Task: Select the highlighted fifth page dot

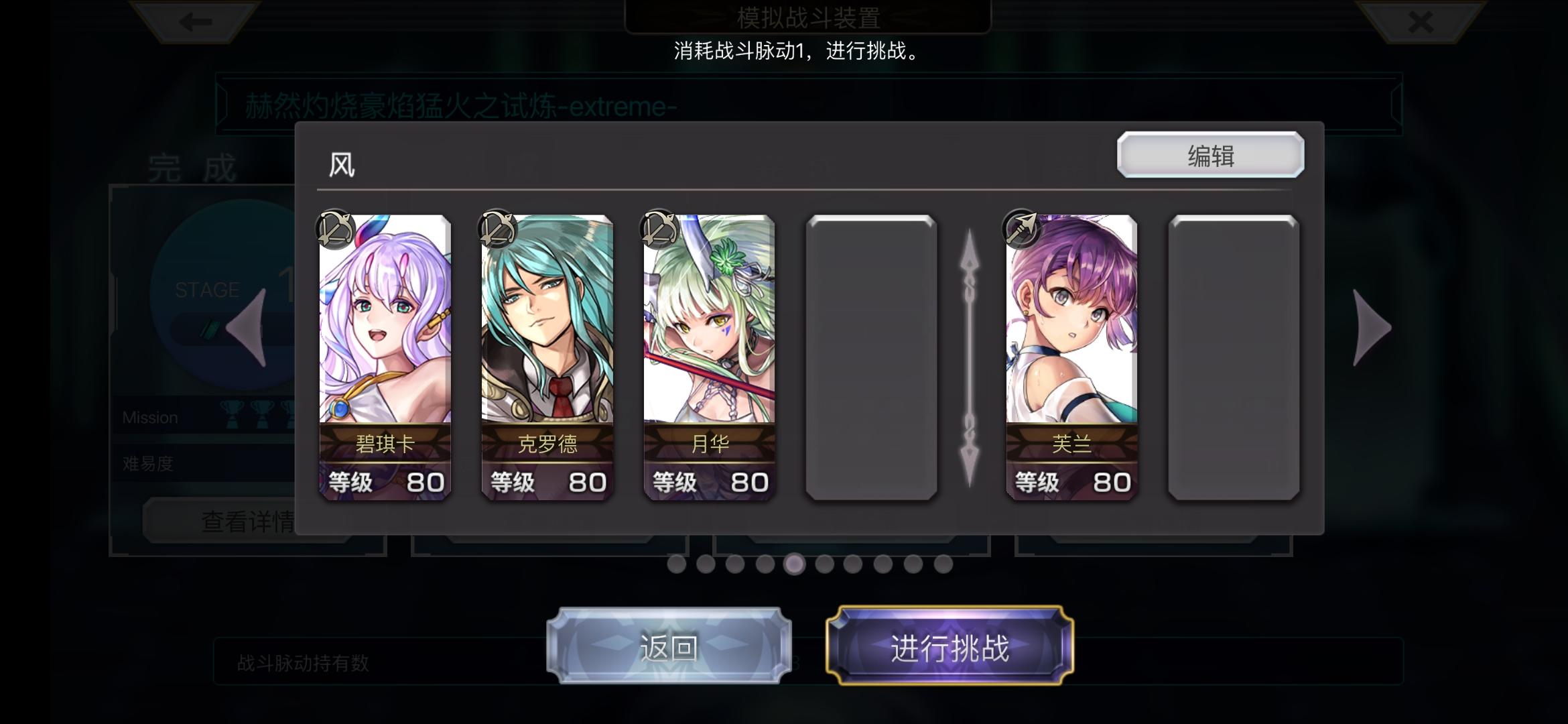Action: (794, 564)
